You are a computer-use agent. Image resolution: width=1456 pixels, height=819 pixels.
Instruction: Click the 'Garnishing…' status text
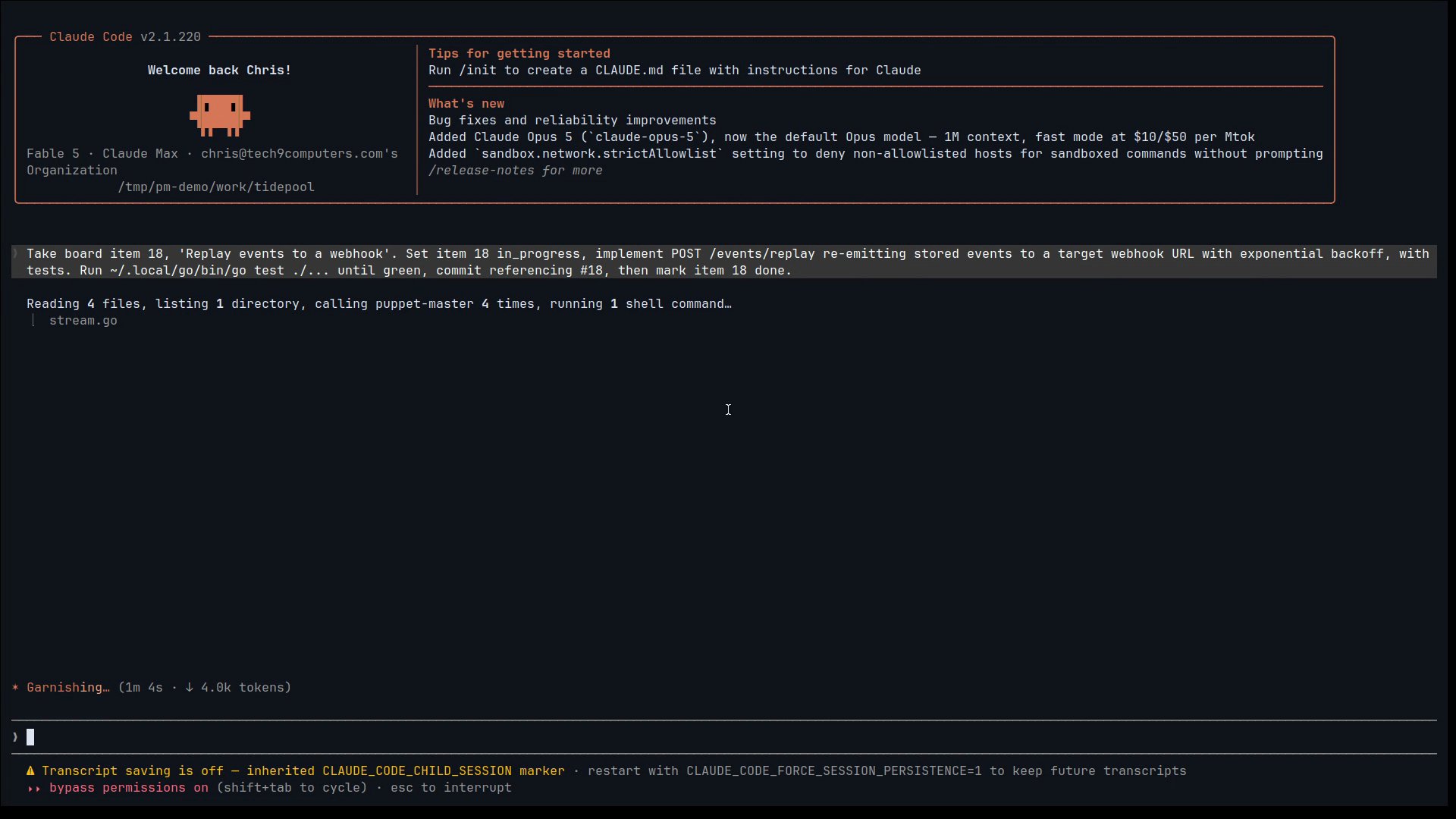pyautogui.click(x=68, y=688)
